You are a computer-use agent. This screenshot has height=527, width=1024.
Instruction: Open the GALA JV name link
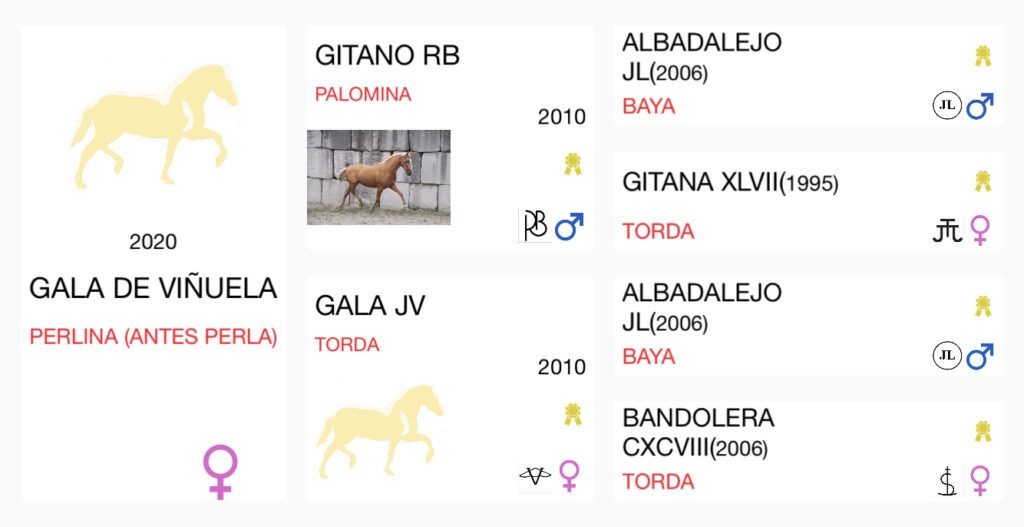[x=370, y=306]
